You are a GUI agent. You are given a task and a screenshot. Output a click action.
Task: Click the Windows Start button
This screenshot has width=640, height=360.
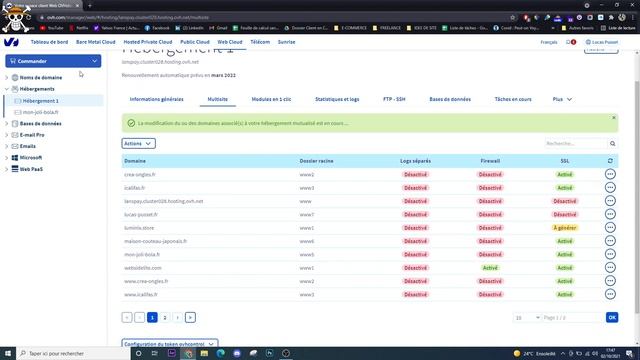pos(8,353)
